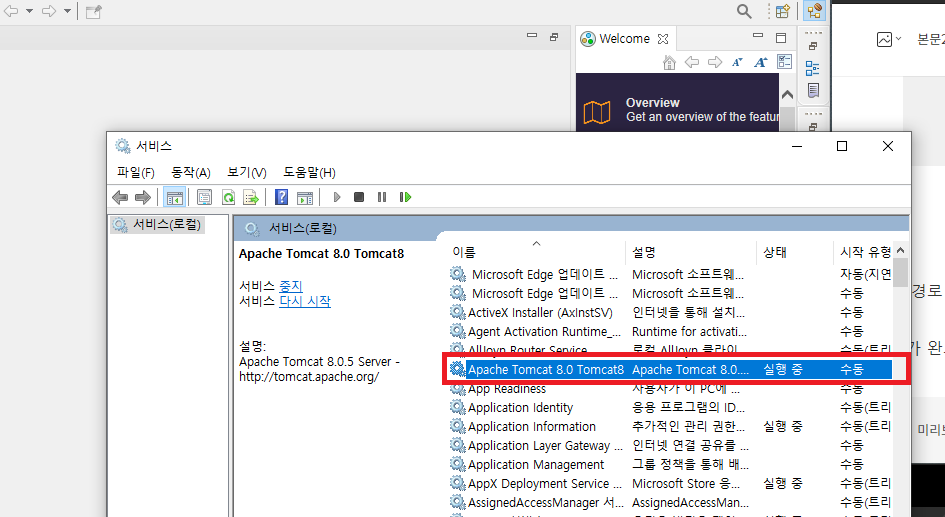The width and height of the screenshot is (945, 517).
Task: Click the Eclipse pin editor icon
Action: coord(93,11)
